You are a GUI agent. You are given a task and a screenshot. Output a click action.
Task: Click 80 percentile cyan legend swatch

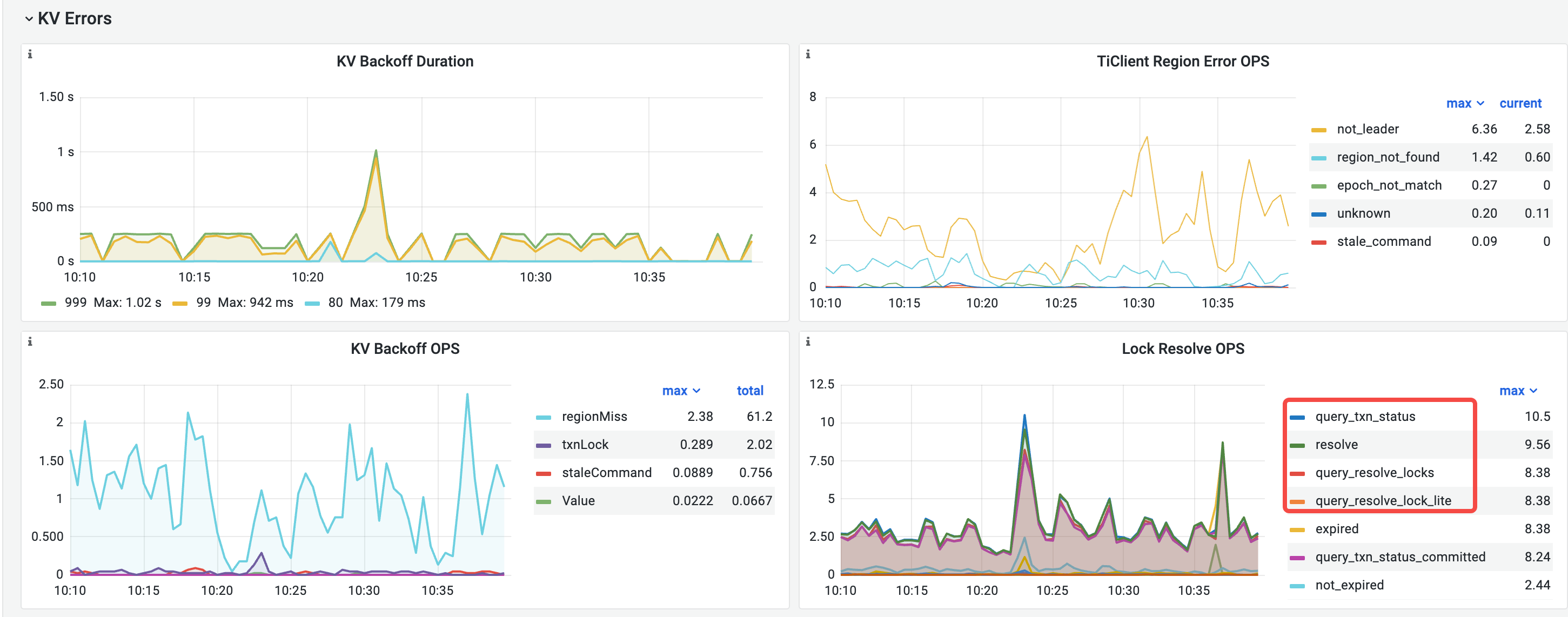pyautogui.click(x=312, y=303)
